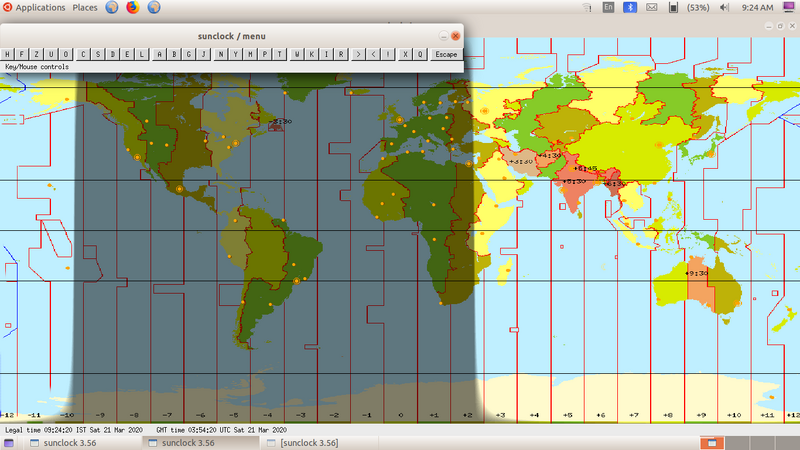The width and height of the screenshot is (800, 450).
Task: Click the Q quit key button
Action: (420, 54)
